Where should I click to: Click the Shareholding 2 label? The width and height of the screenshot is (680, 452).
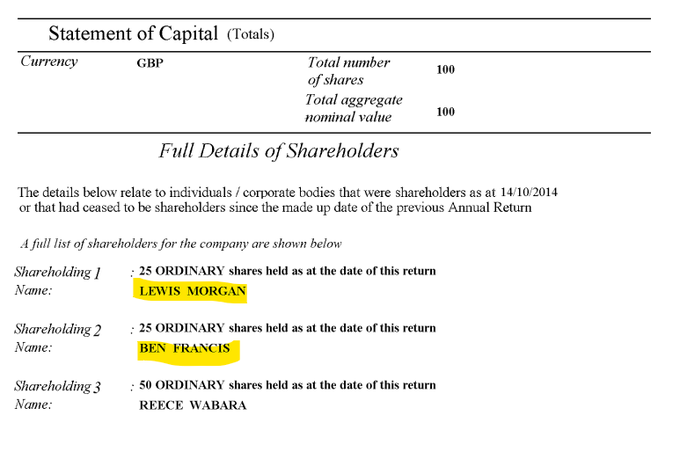(x=58, y=329)
